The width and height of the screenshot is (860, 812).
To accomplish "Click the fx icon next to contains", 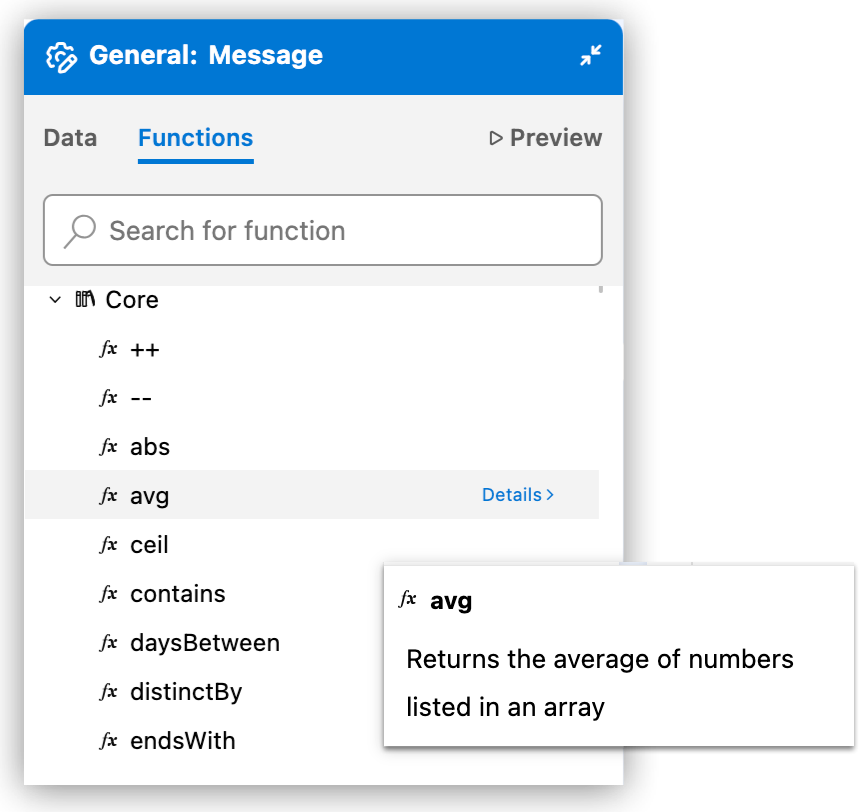I will click(x=107, y=593).
